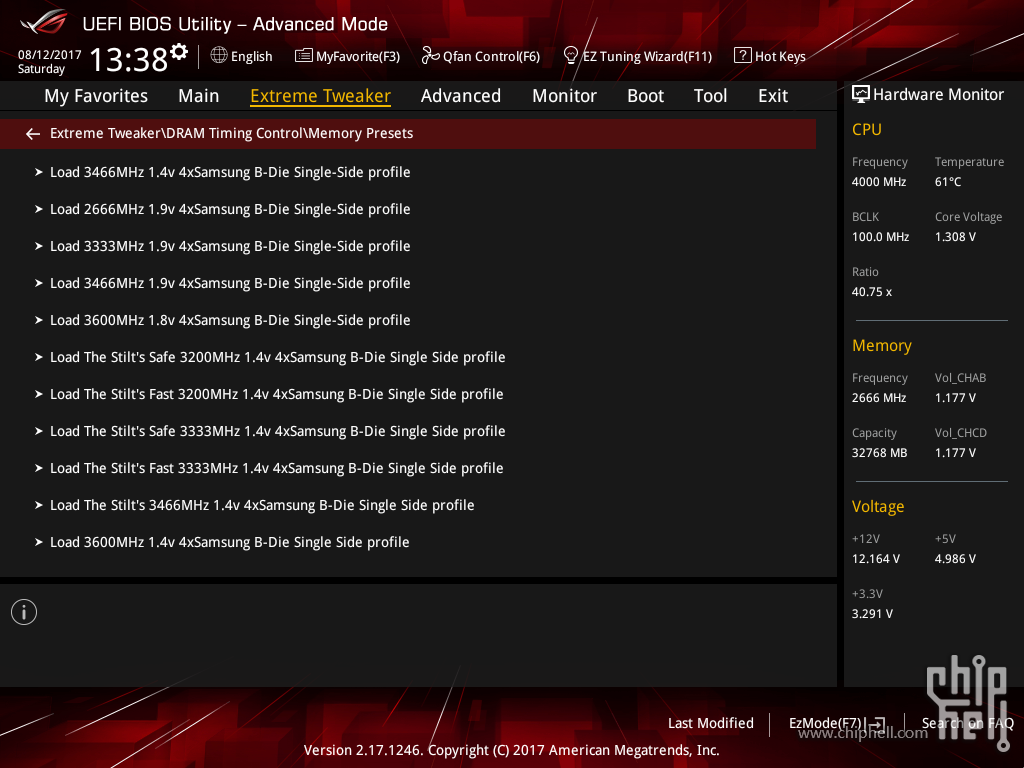
Task: Click the Hardware Monitor display icon
Action: click(861, 95)
